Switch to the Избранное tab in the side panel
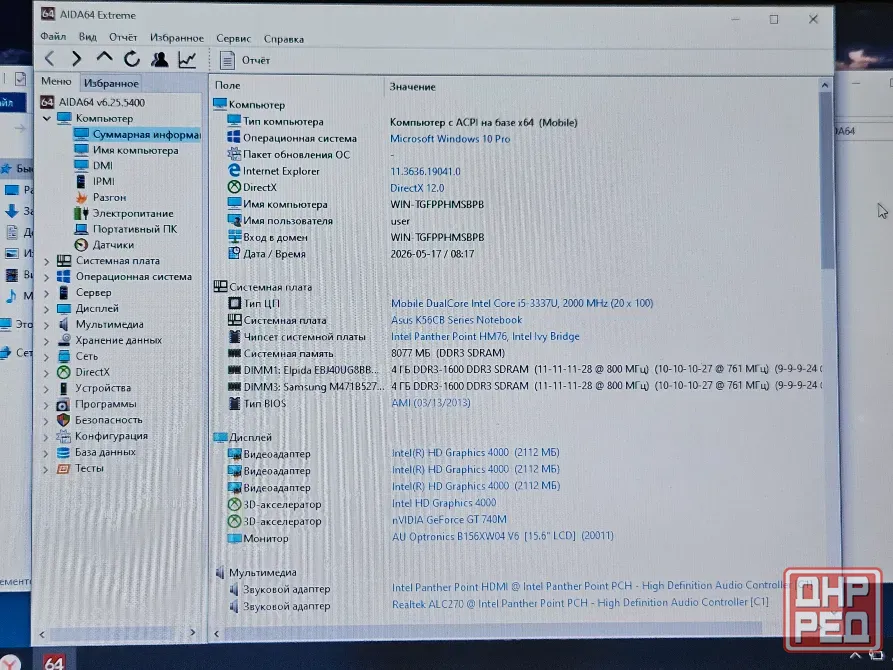893x670 pixels. pos(111,83)
